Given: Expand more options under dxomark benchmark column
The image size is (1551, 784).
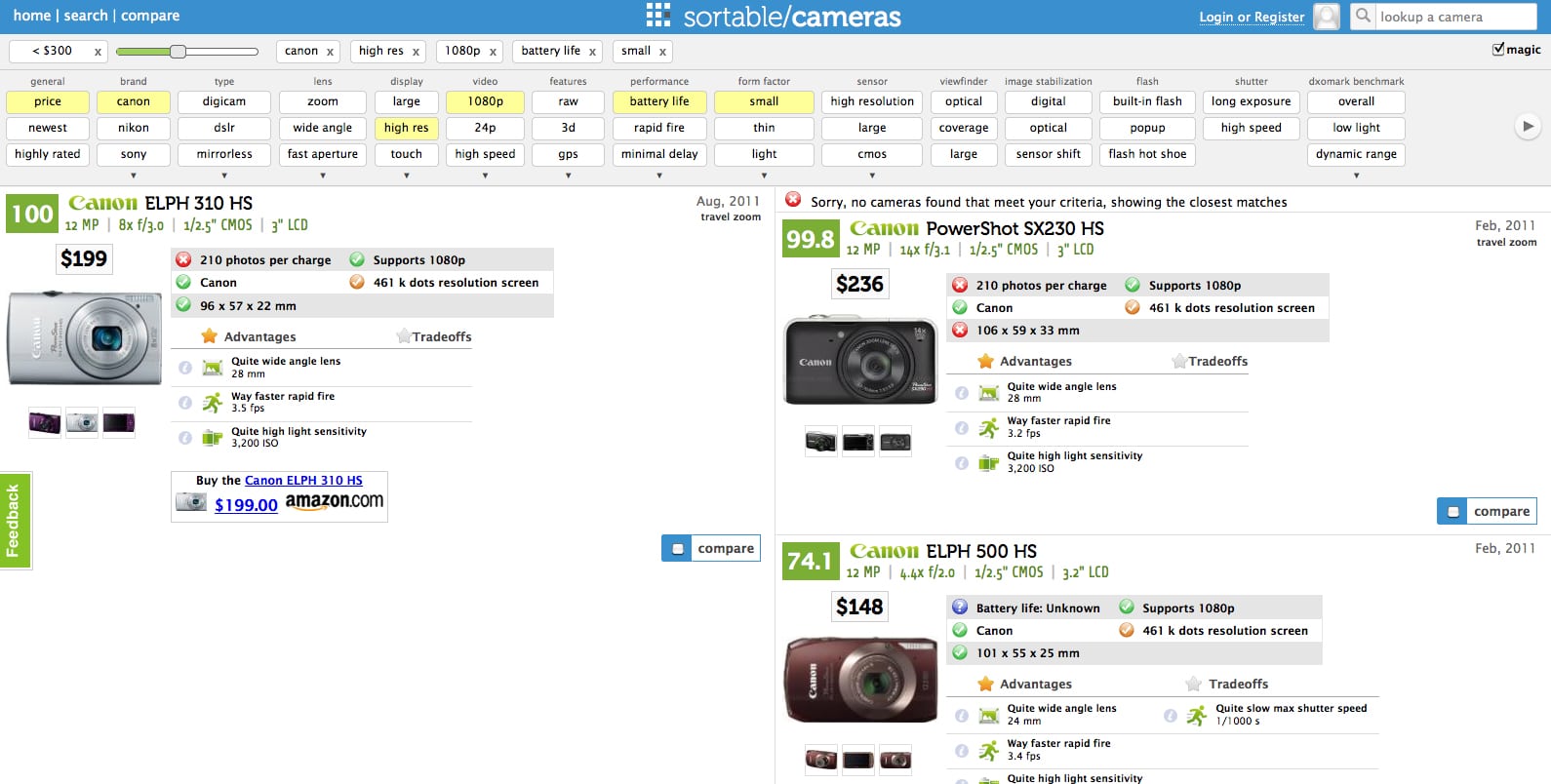Looking at the screenshot, I should [1356, 176].
